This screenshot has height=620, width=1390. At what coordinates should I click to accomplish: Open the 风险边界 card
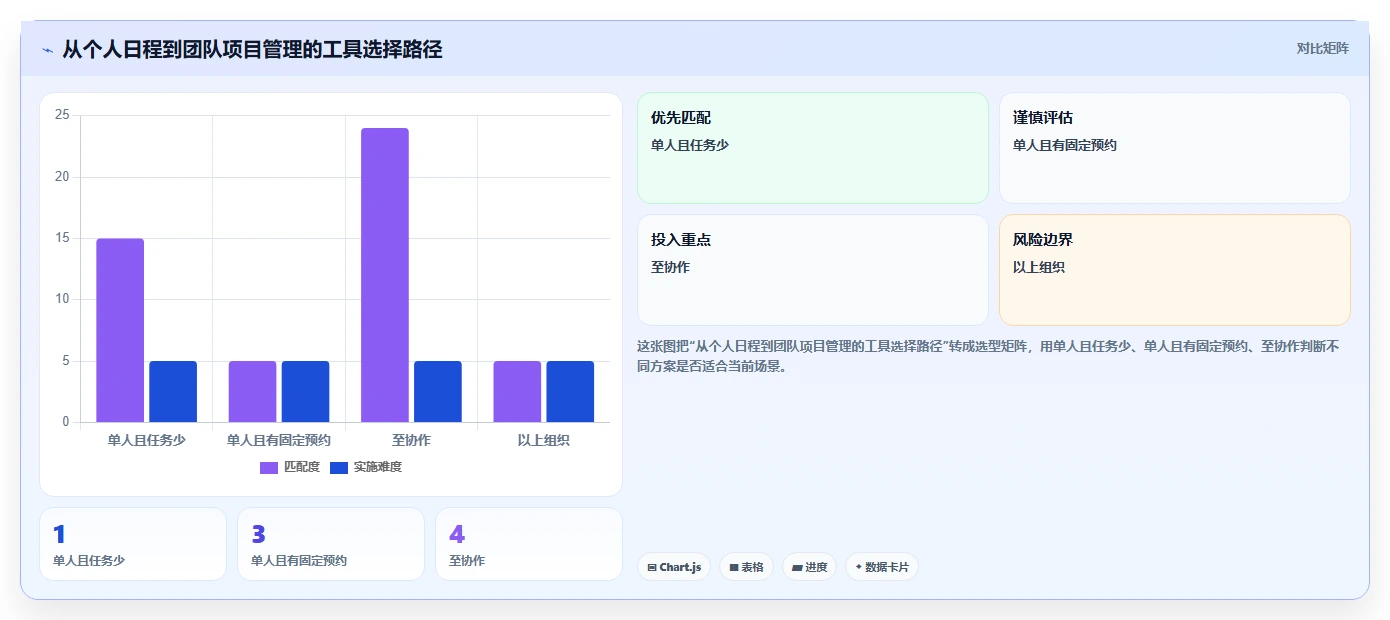click(1175, 270)
